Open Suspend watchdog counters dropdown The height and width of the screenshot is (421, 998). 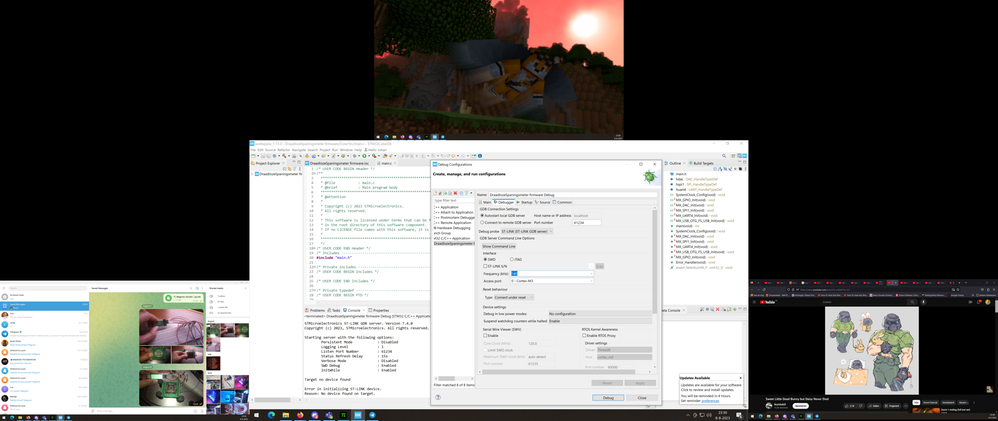point(600,321)
